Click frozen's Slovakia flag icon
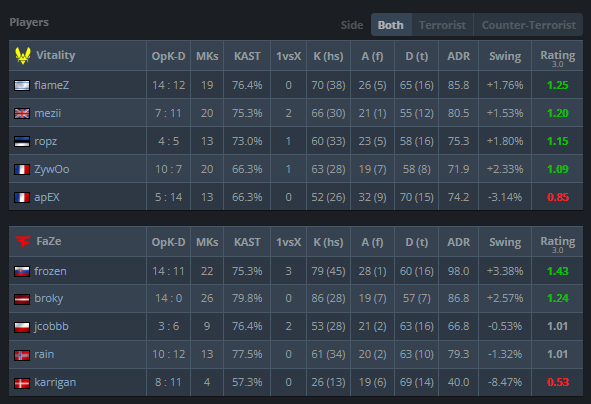Viewport: 591px width, 404px height. tap(22, 271)
